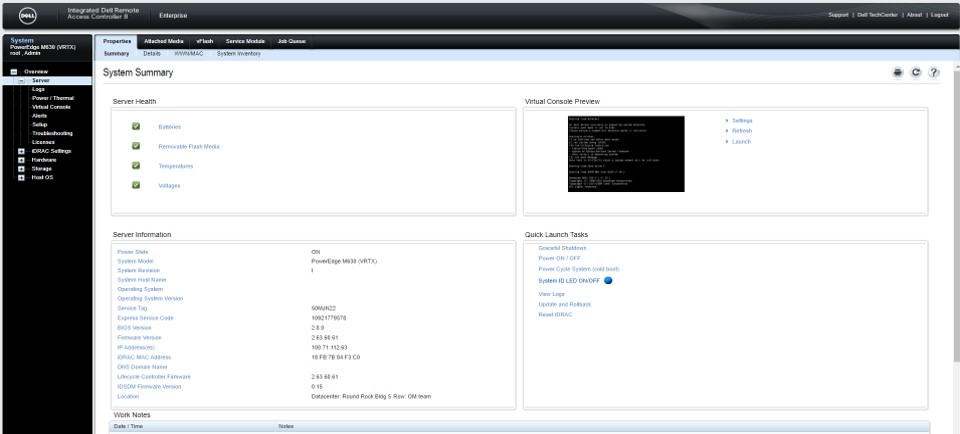The height and width of the screenshot is (434, 960).
Task: Expand the Hardware tree node
Action: [22, 160]
